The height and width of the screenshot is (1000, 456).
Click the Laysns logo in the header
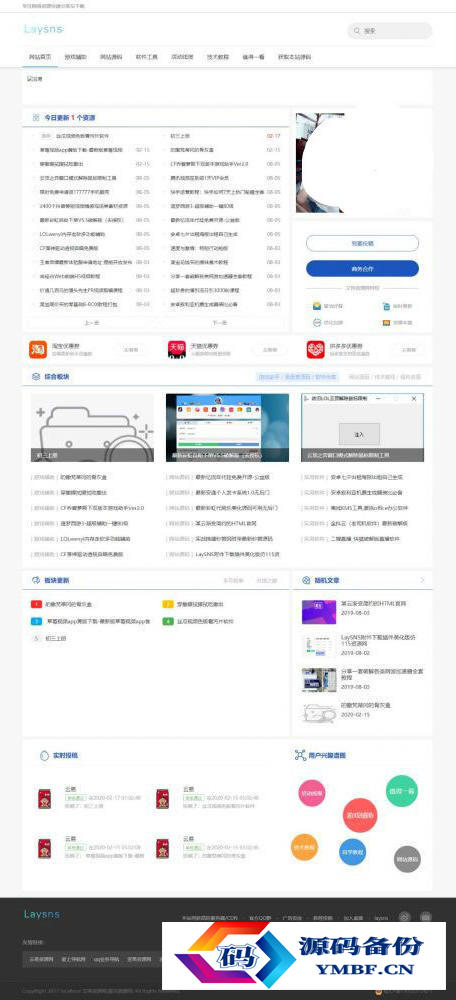tap(43, 29)
